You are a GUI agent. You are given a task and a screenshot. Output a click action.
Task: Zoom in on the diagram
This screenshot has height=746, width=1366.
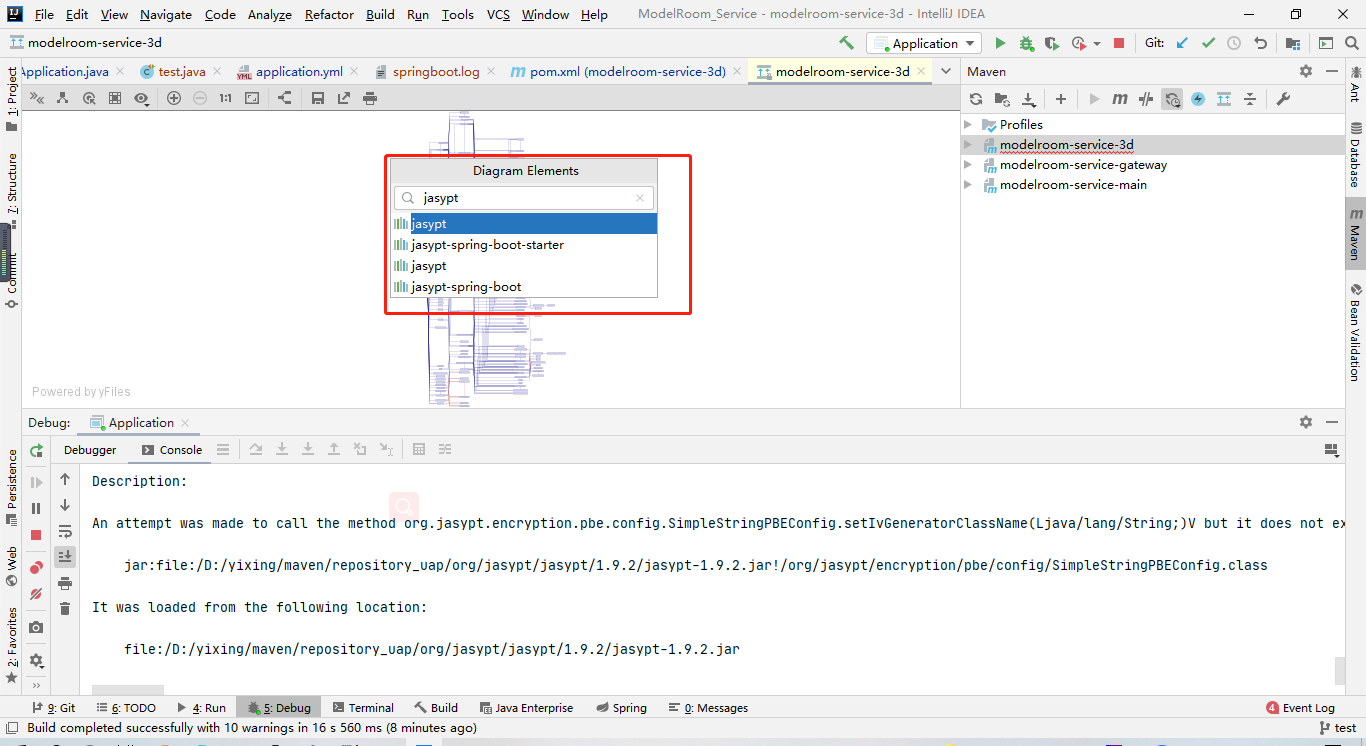click(x=174, y=98)
